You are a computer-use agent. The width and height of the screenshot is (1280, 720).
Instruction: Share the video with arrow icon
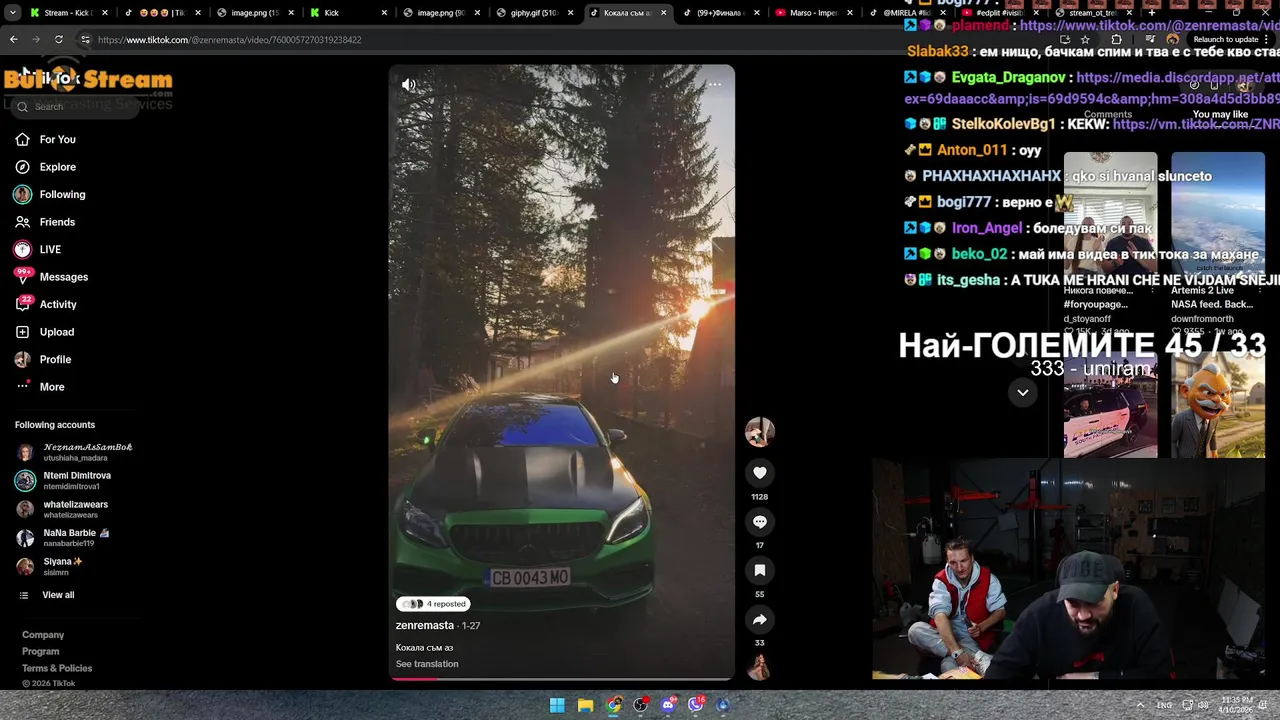760,619
